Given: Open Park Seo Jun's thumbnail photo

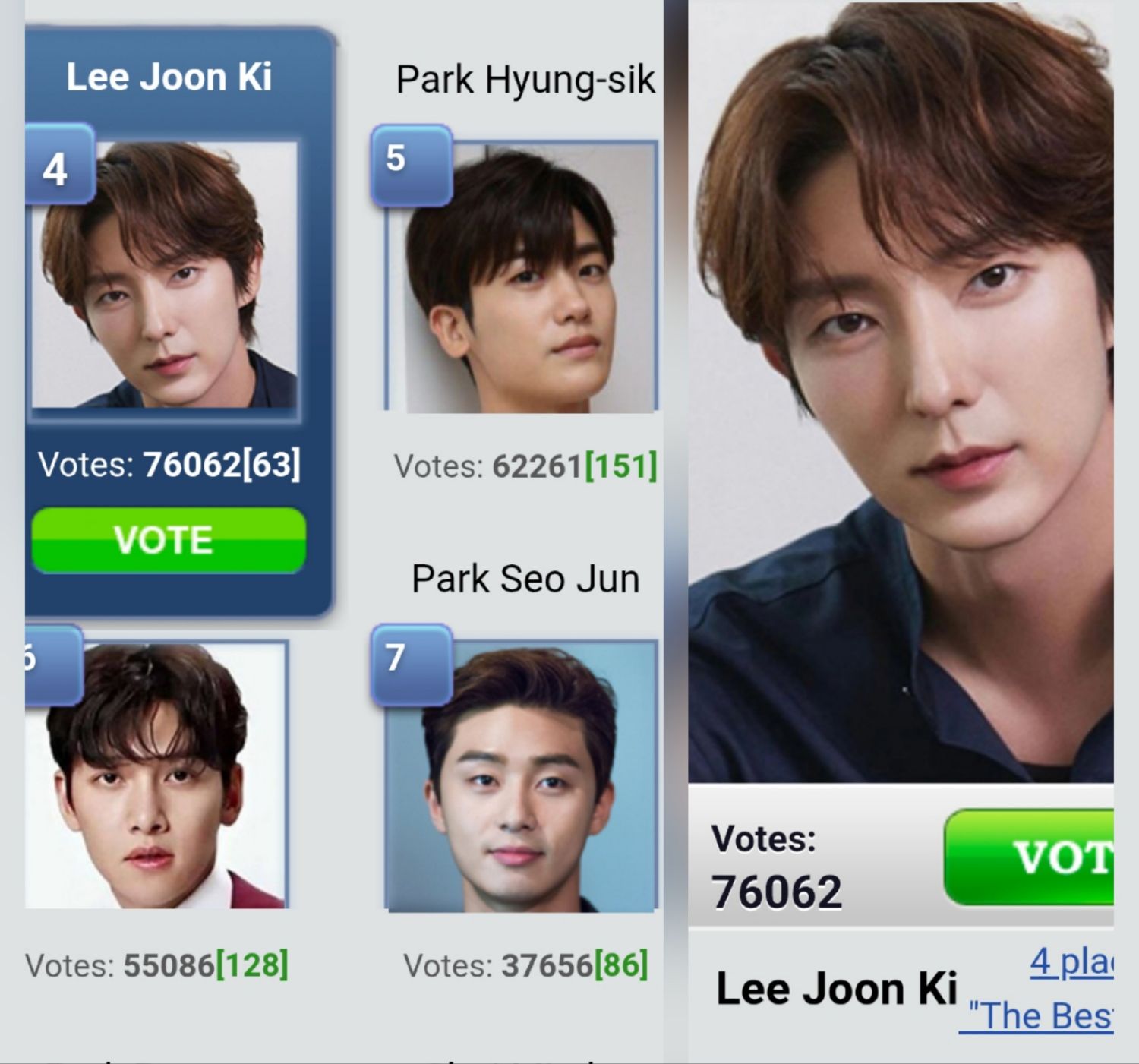Looking at the screenshot, I should point(522,776).
